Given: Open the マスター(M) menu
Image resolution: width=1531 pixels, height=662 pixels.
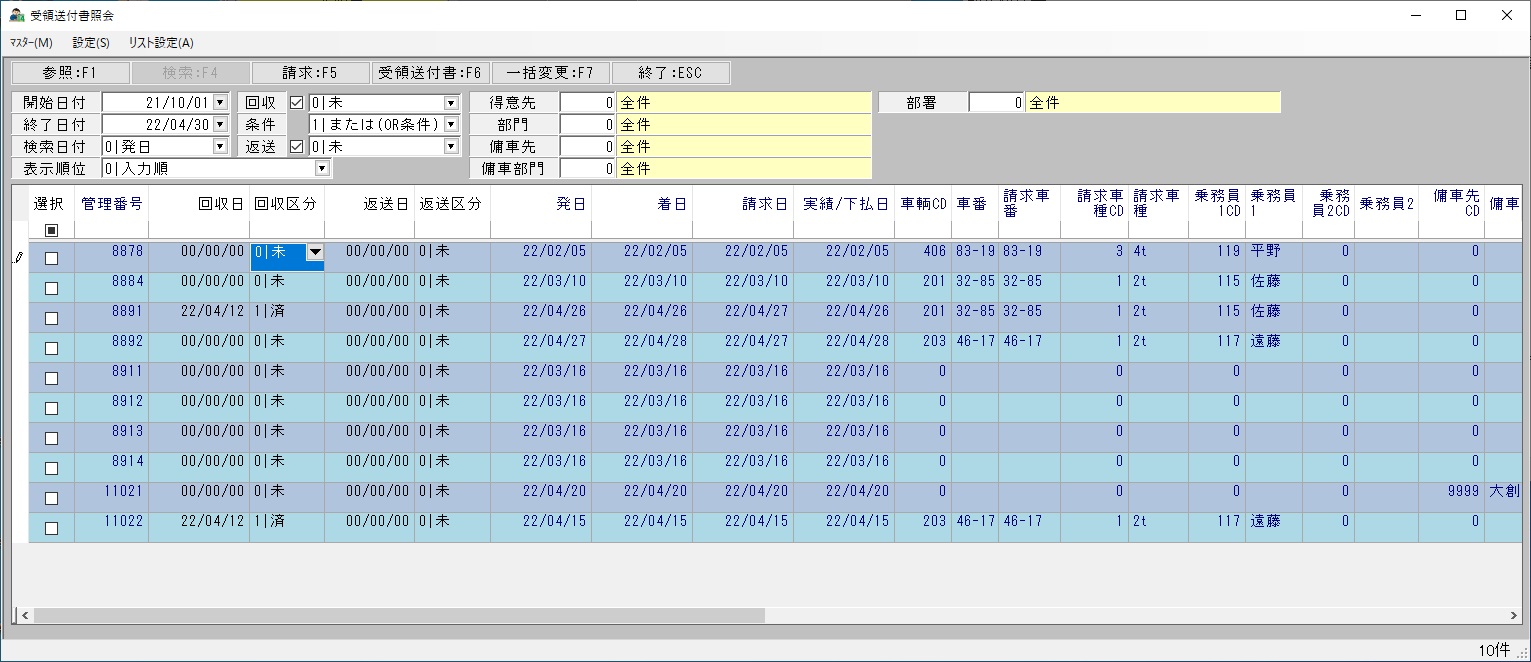Looking at the screenshot, I should (x=31, y=43).
